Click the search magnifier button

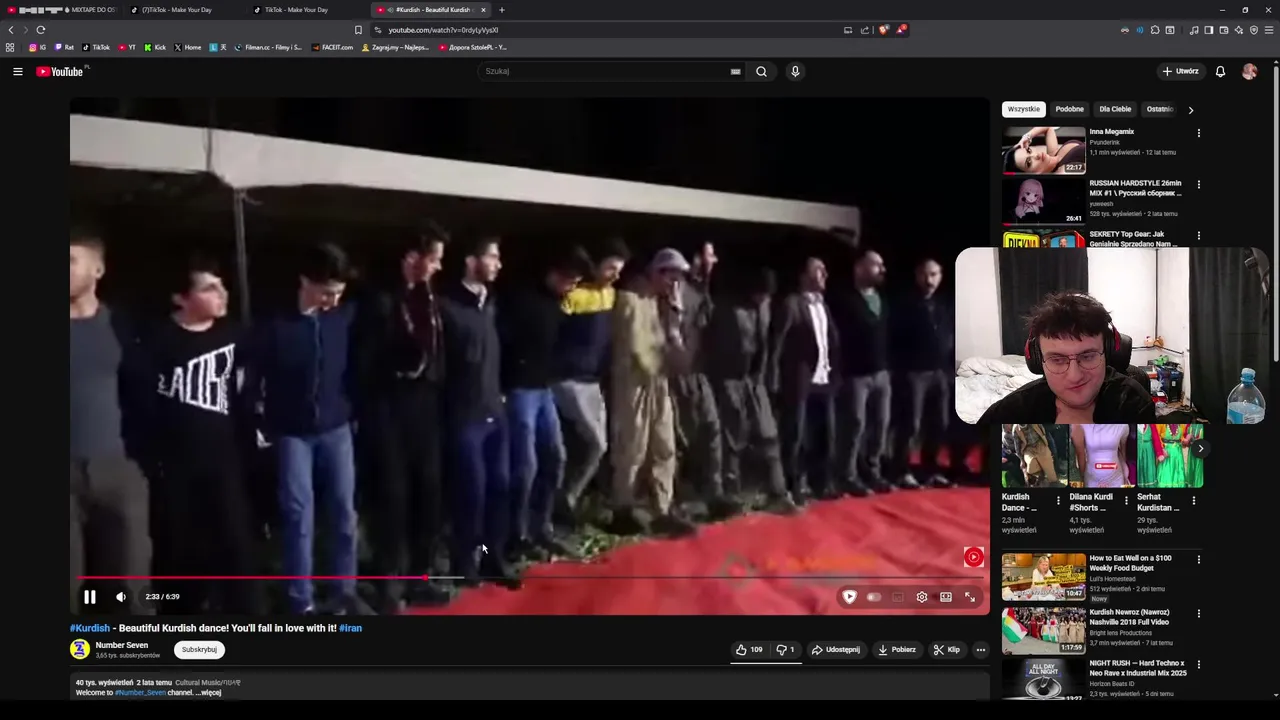tap(761, 71)
